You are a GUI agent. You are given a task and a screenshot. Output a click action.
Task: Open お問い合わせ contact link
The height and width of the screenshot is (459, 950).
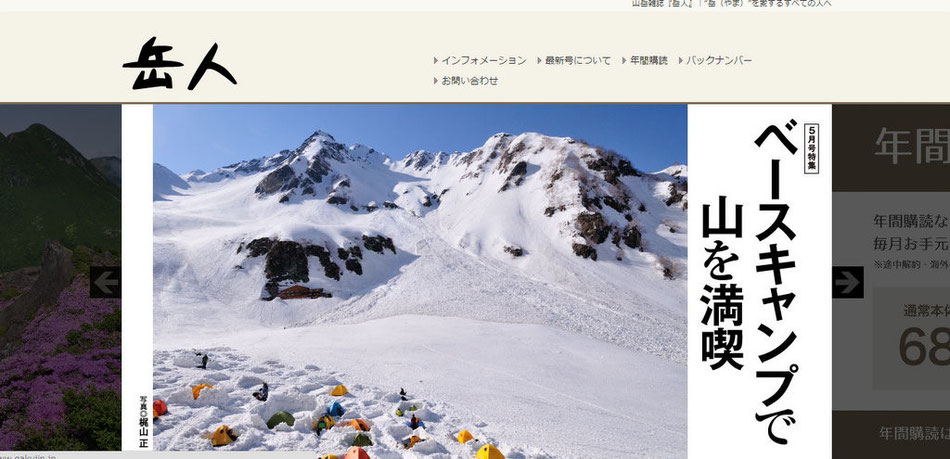click(x=470, y=81)
